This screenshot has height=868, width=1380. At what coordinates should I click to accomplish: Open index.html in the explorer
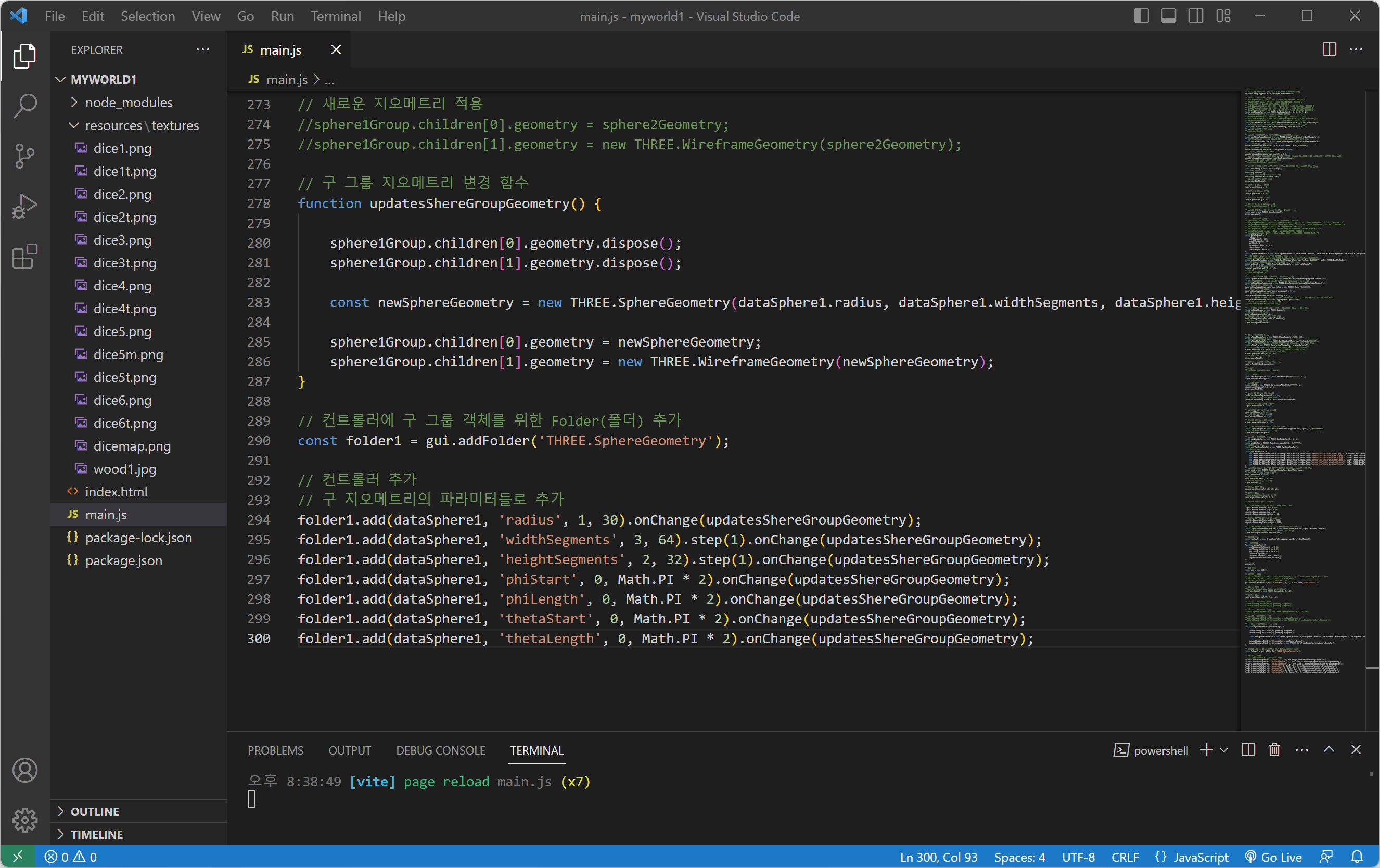(116, 492)
